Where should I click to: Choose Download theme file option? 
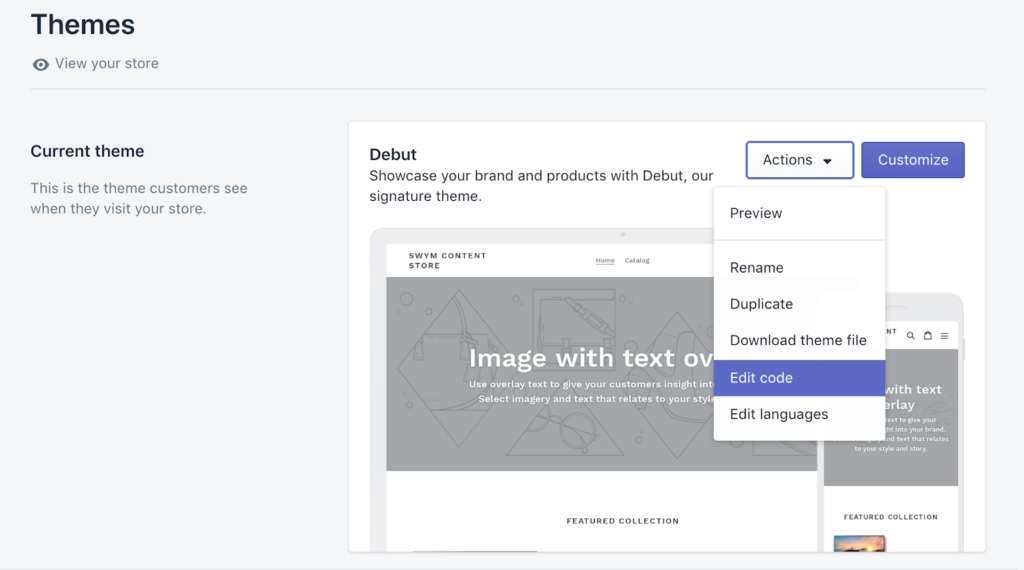[x=799, y=340]
